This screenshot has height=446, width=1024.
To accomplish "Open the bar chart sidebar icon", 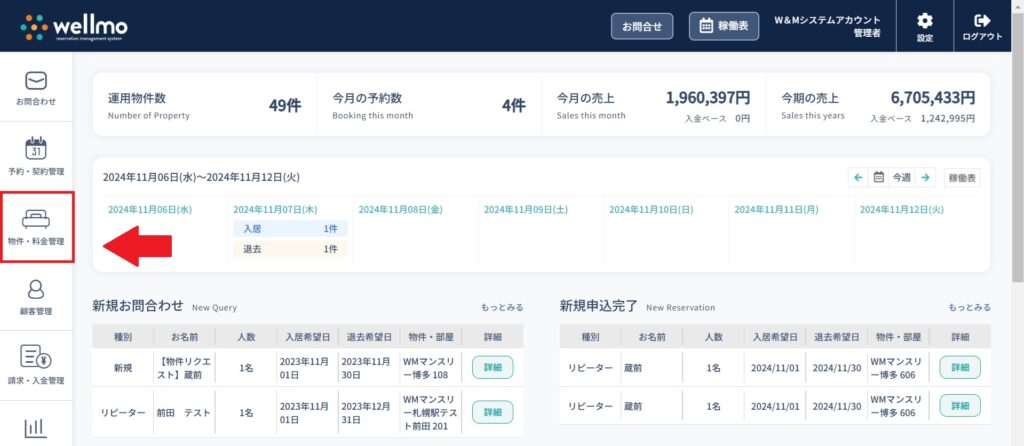I will [x=36, y=428].
